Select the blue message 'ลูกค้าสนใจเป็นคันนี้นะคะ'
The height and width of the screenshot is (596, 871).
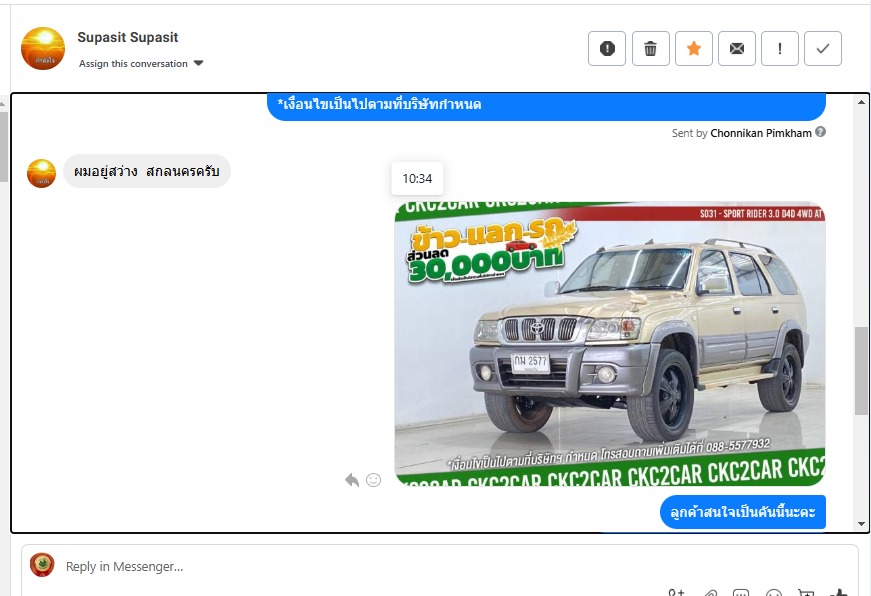coord(743,512)
